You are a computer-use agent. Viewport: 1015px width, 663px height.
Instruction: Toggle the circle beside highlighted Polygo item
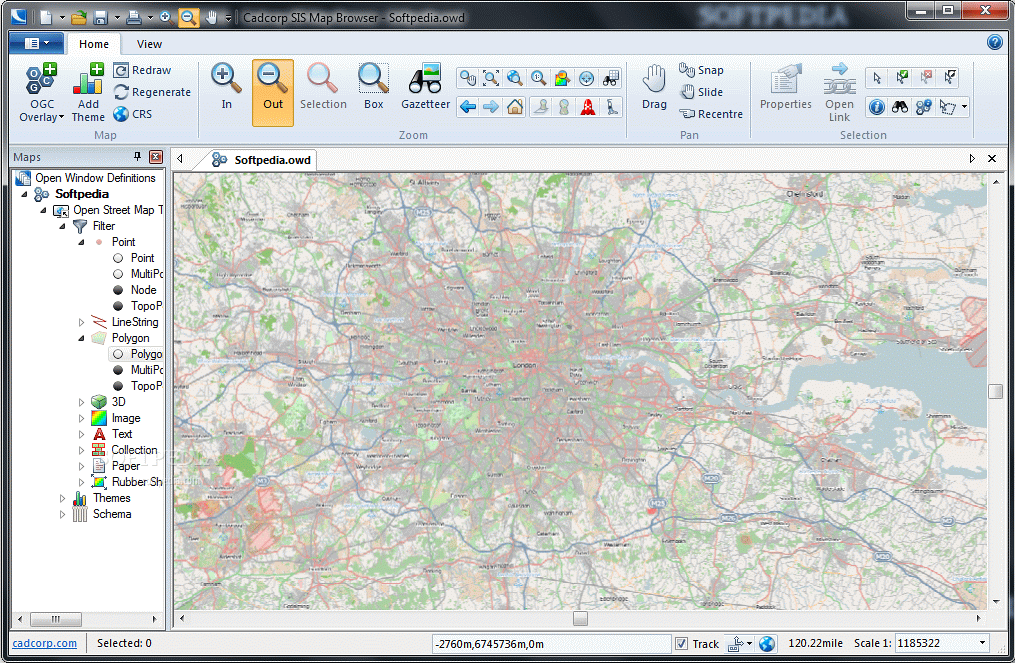[118, 354]
